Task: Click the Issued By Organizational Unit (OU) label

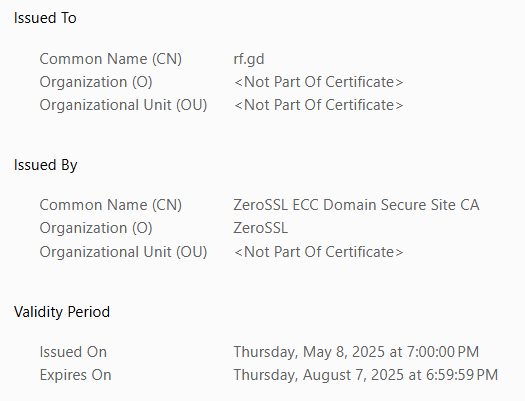Action: tap(124, 252)
